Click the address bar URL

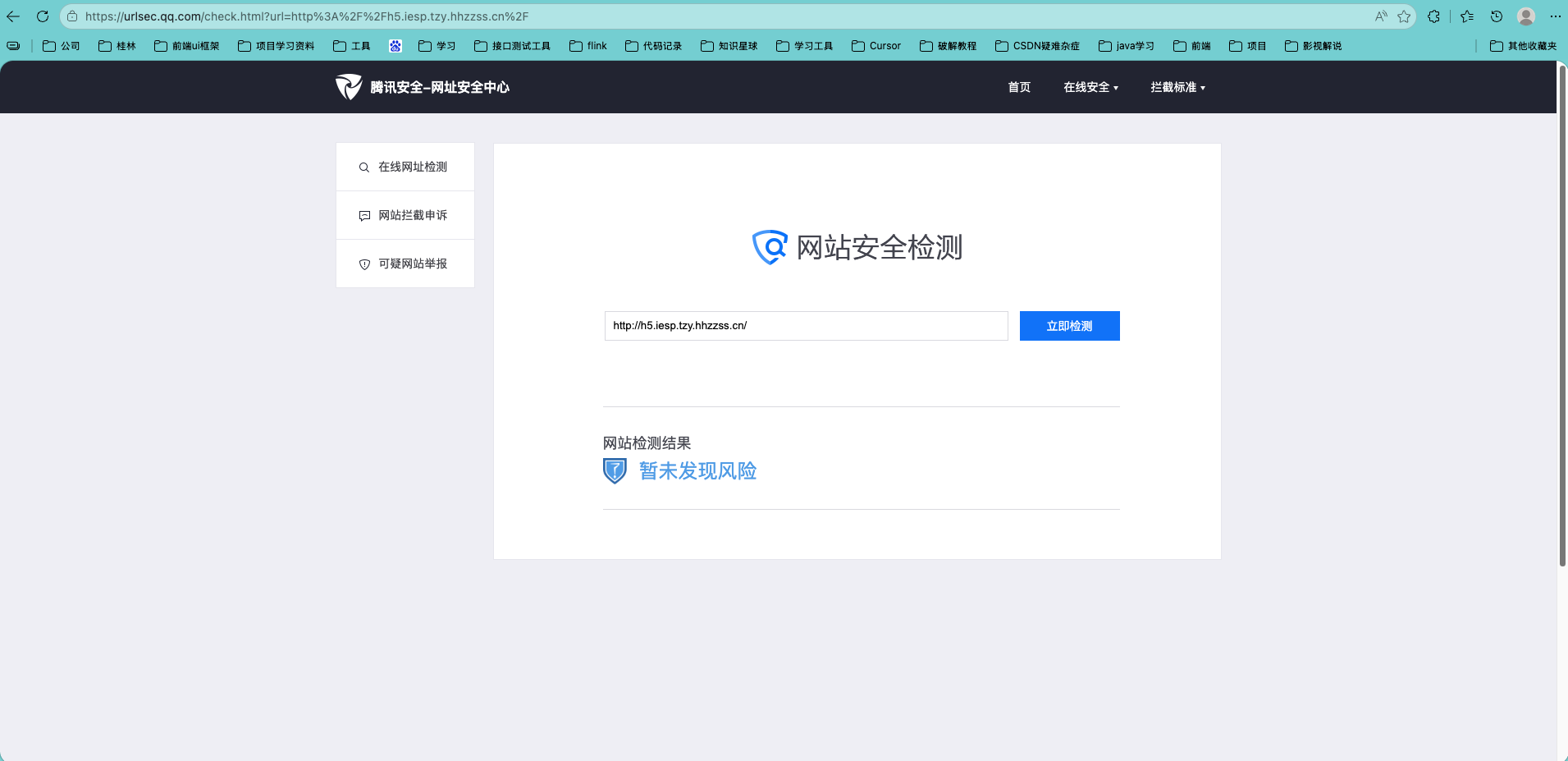coord(307,16)
